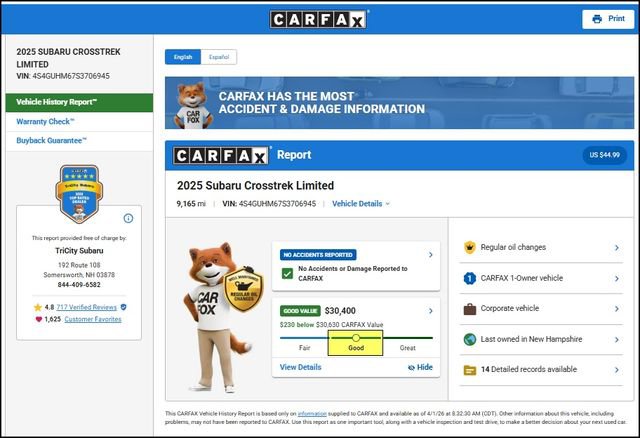Expand Corporate vehicle row chevron
The image size is (640, 438).
[x=617, y=309]
